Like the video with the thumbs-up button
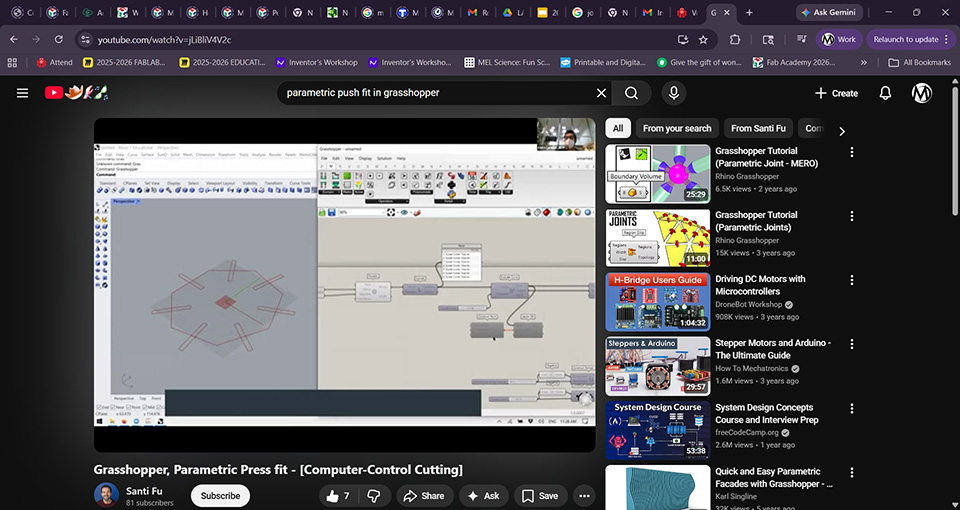The image size is (960, 510). point(338,496)
